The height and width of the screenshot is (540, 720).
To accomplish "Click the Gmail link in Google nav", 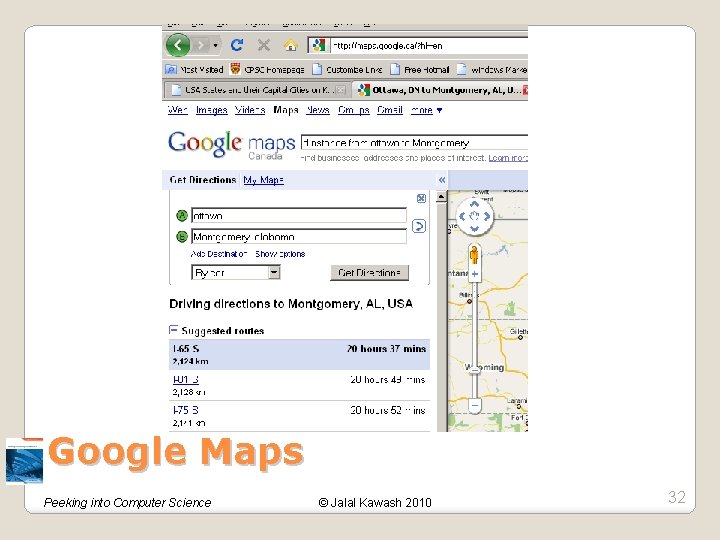I will (390, 110).
